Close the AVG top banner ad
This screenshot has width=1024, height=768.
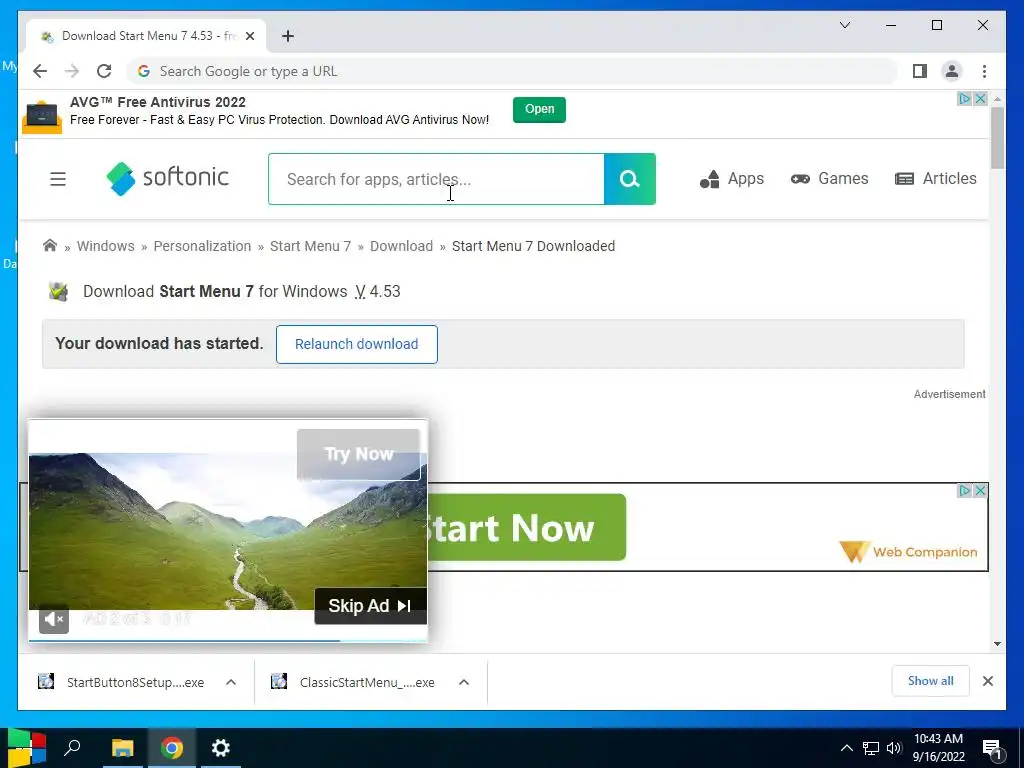[x=980, y=99]
